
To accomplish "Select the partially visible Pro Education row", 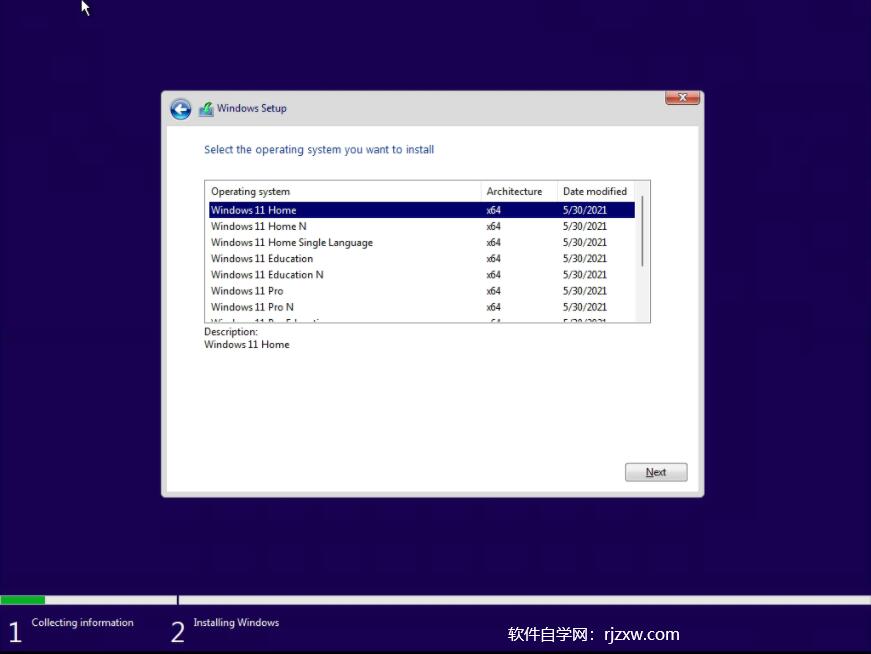I will 300,320.
